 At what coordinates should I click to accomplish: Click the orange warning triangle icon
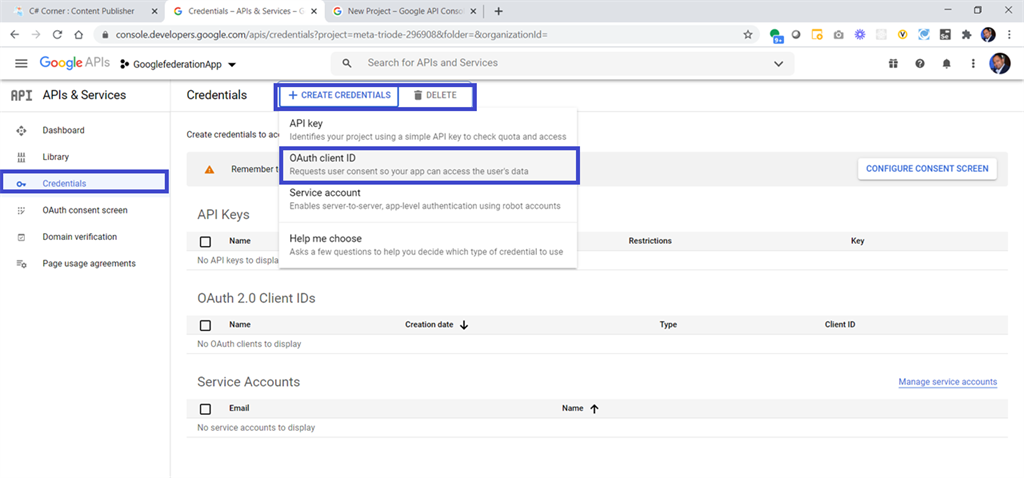[x=209, y=169]
